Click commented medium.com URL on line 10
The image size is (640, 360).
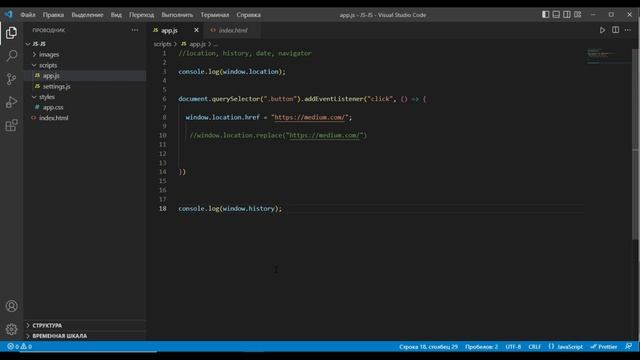tap(324, 136)
